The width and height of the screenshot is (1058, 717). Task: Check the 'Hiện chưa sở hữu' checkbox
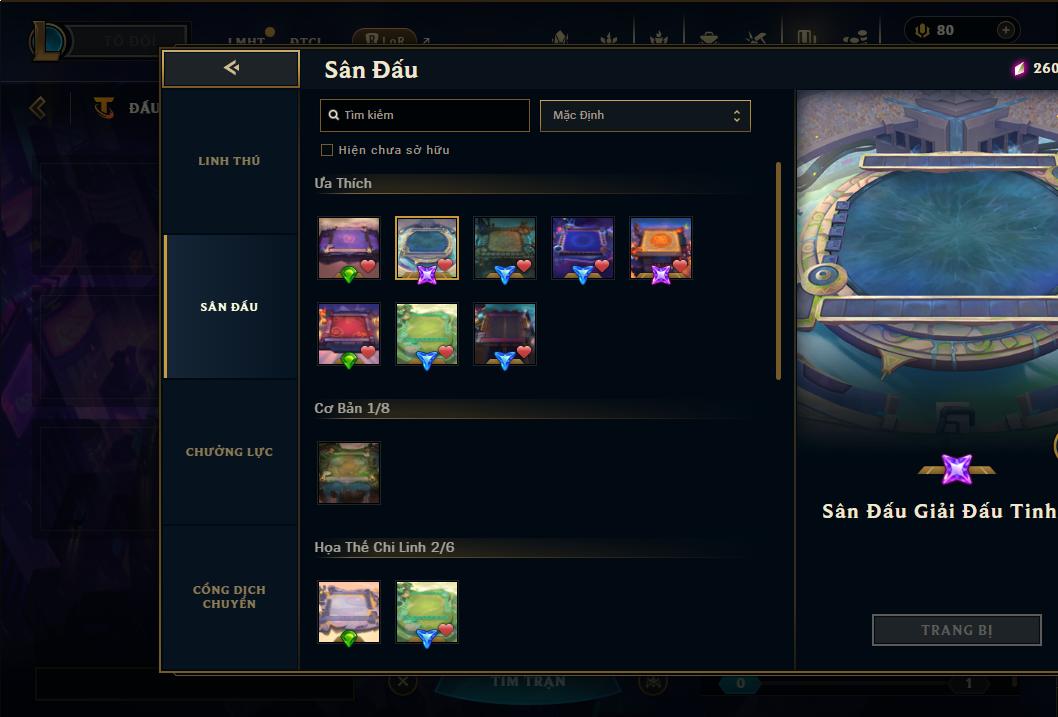[327, 150]
